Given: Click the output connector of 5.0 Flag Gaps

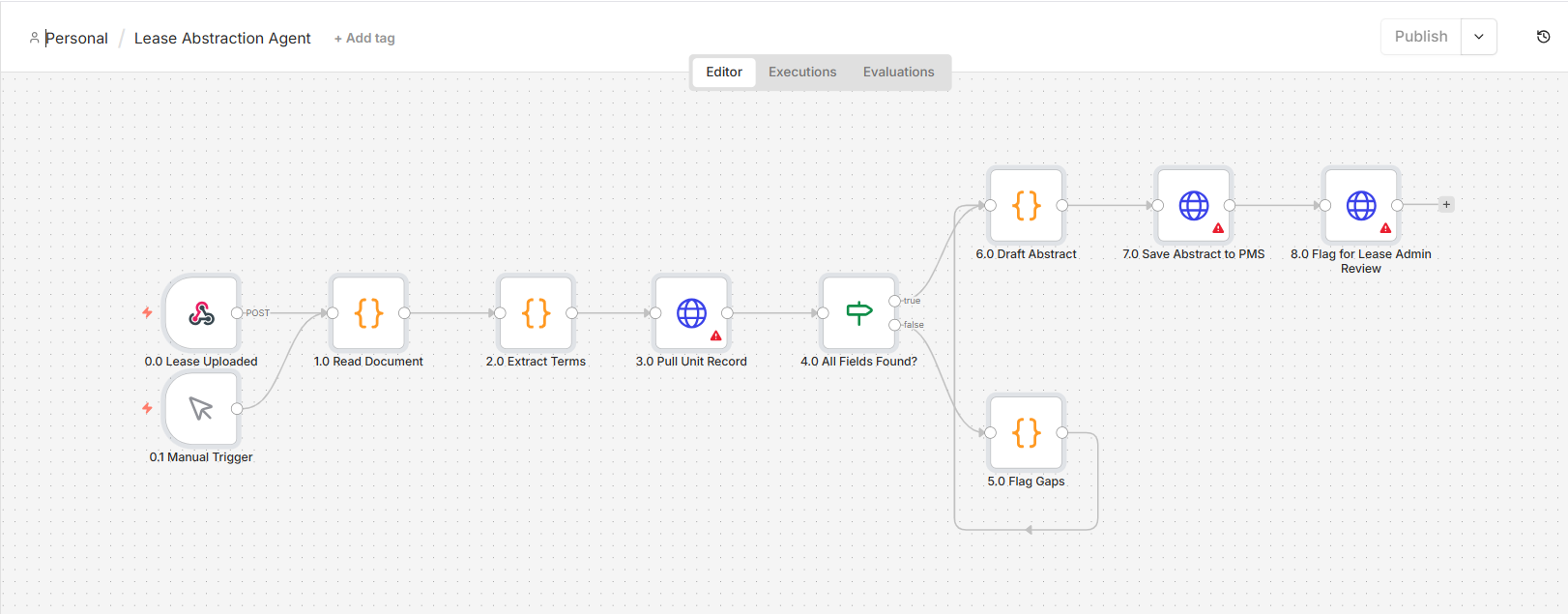Looking at the screenshot, I should [x=1062, y=432].
